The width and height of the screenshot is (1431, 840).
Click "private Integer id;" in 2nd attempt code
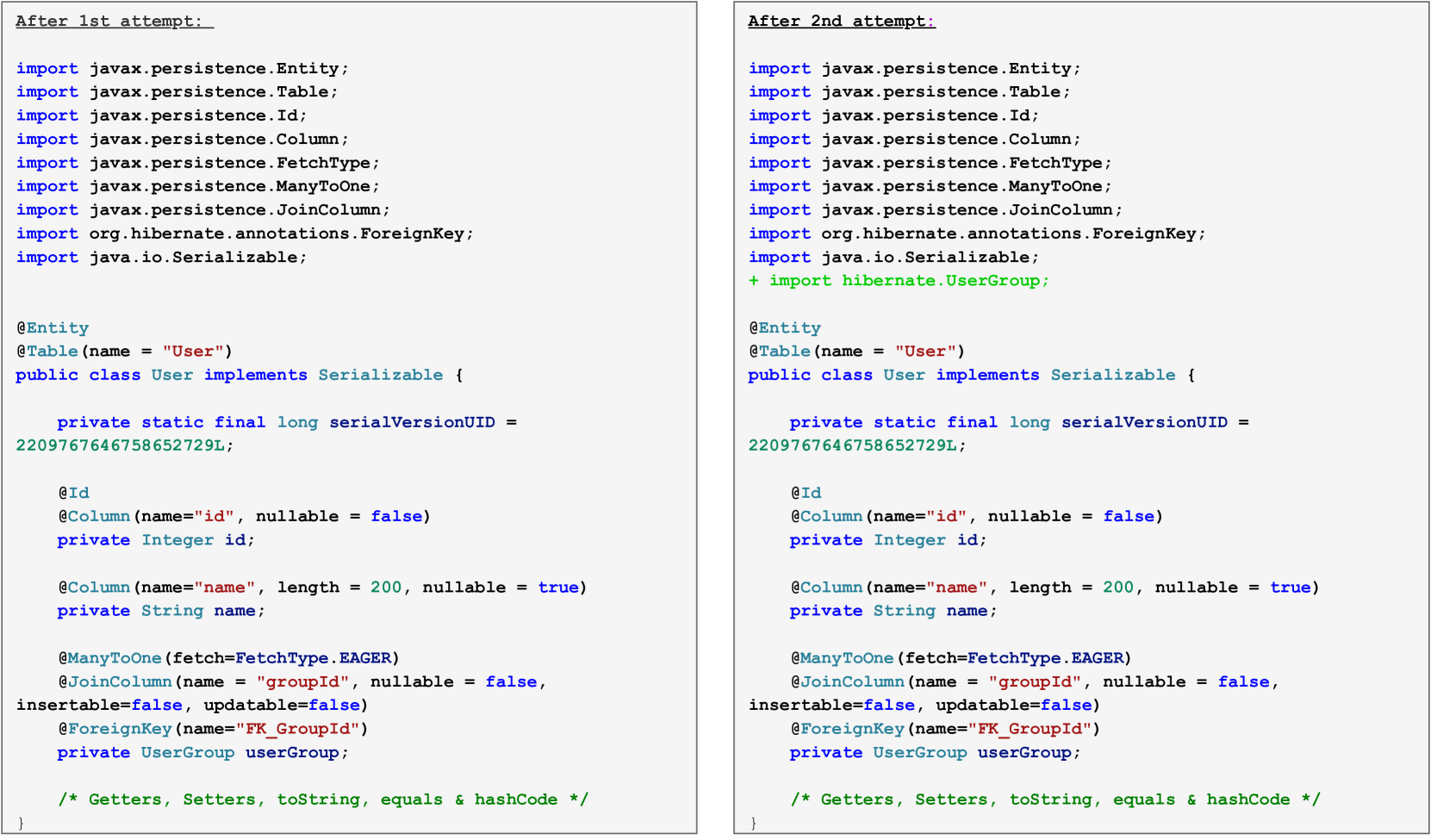(x=889, y=540)
